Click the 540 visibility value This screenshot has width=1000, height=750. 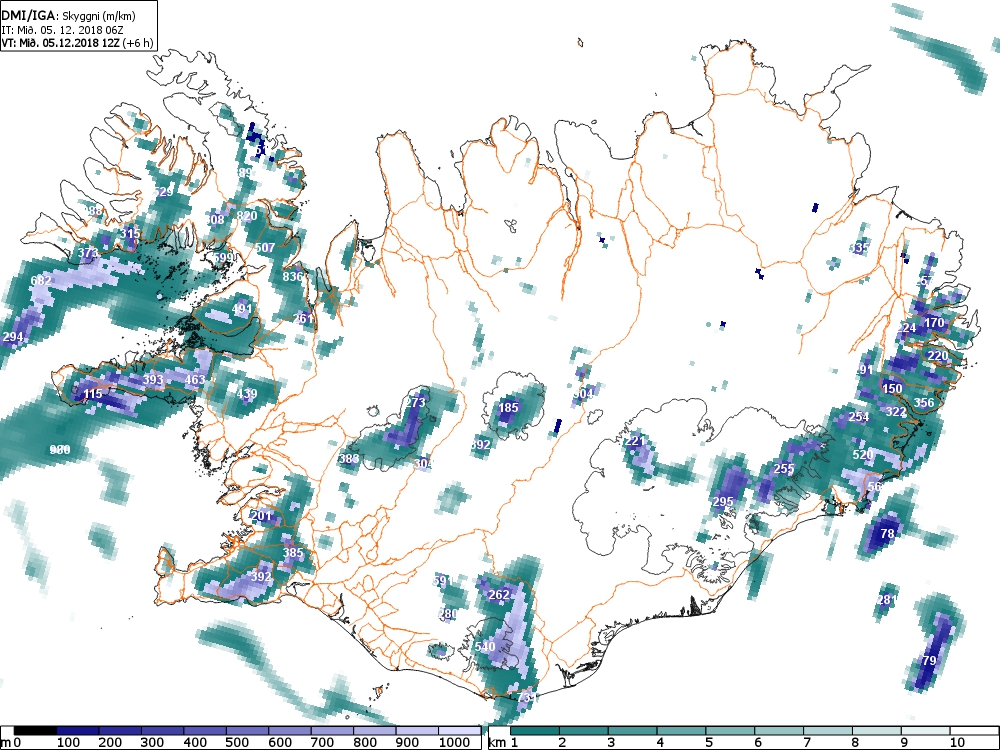click(x=485, y=647)
